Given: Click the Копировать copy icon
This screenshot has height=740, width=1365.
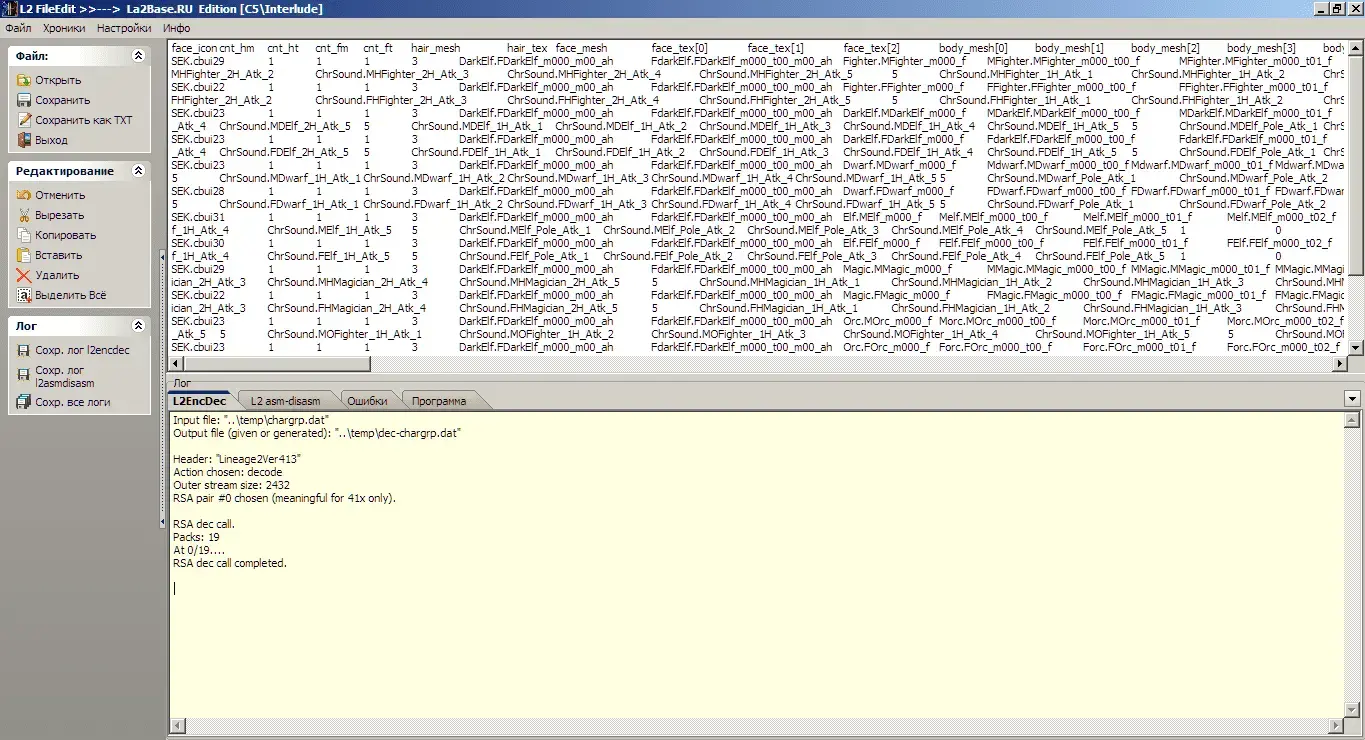Looking at the screenshot, I should (x=24, y=235).
